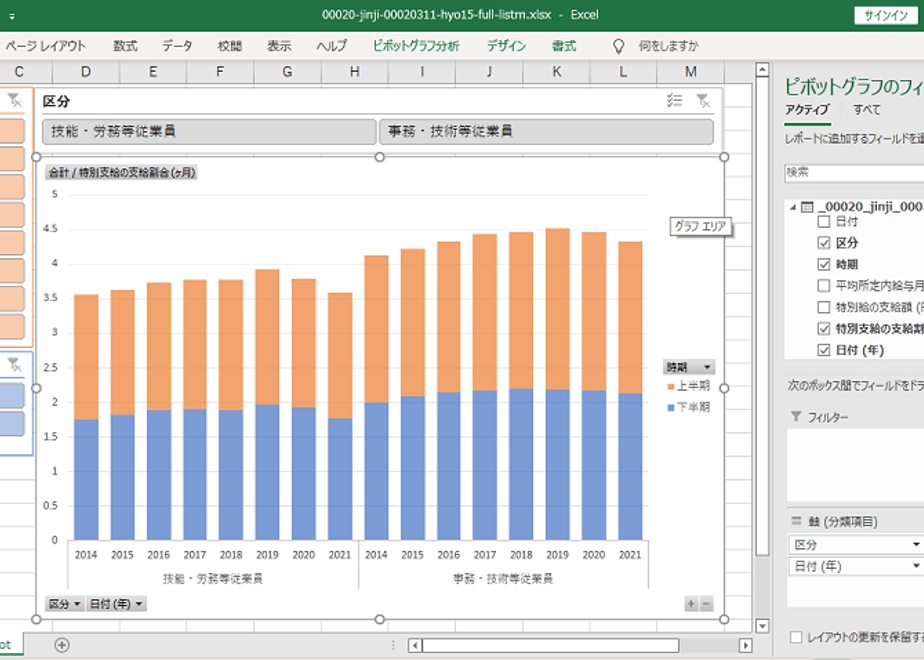Screen dimensions: 924x660
Task: Click the 2019 orange bar of 事務・技術等従業員
Action: [557, 309]
